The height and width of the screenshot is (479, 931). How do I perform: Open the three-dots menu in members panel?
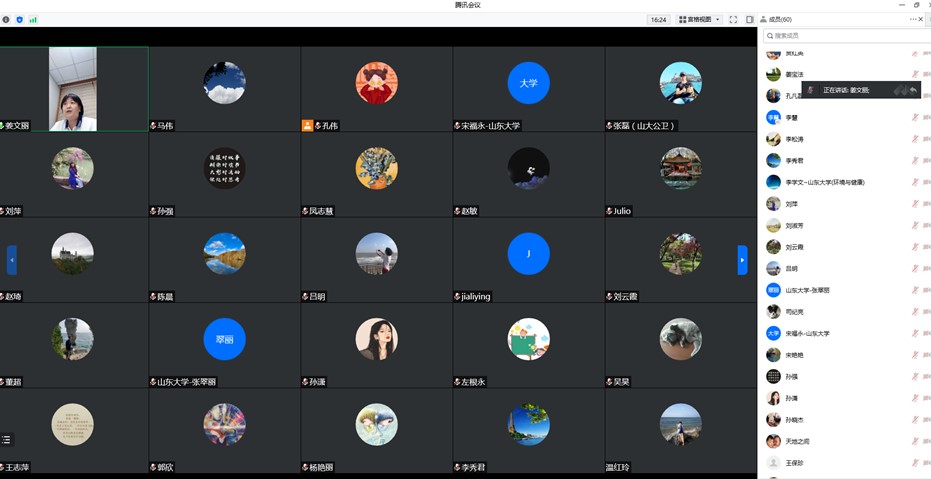[912, 19]
